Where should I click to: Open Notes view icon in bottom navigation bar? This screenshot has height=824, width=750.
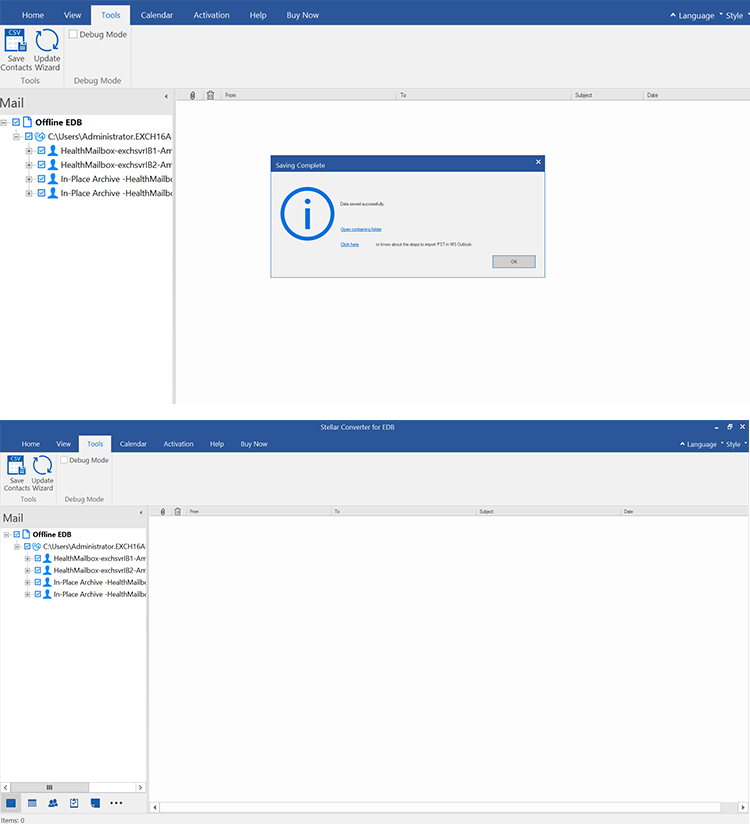coord(95,802)
